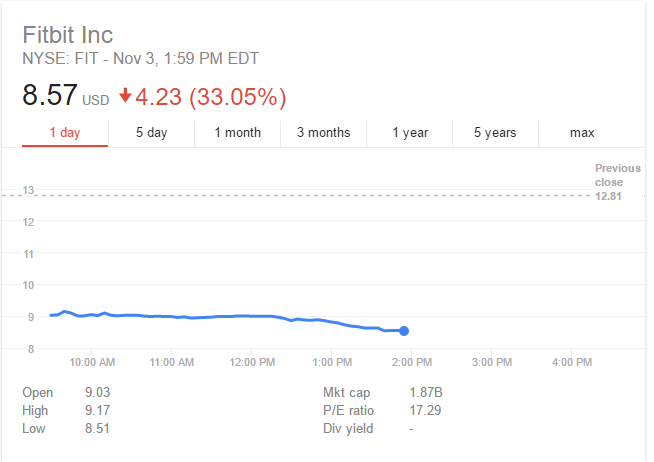Switch to 1 year view

pos(409,133)
